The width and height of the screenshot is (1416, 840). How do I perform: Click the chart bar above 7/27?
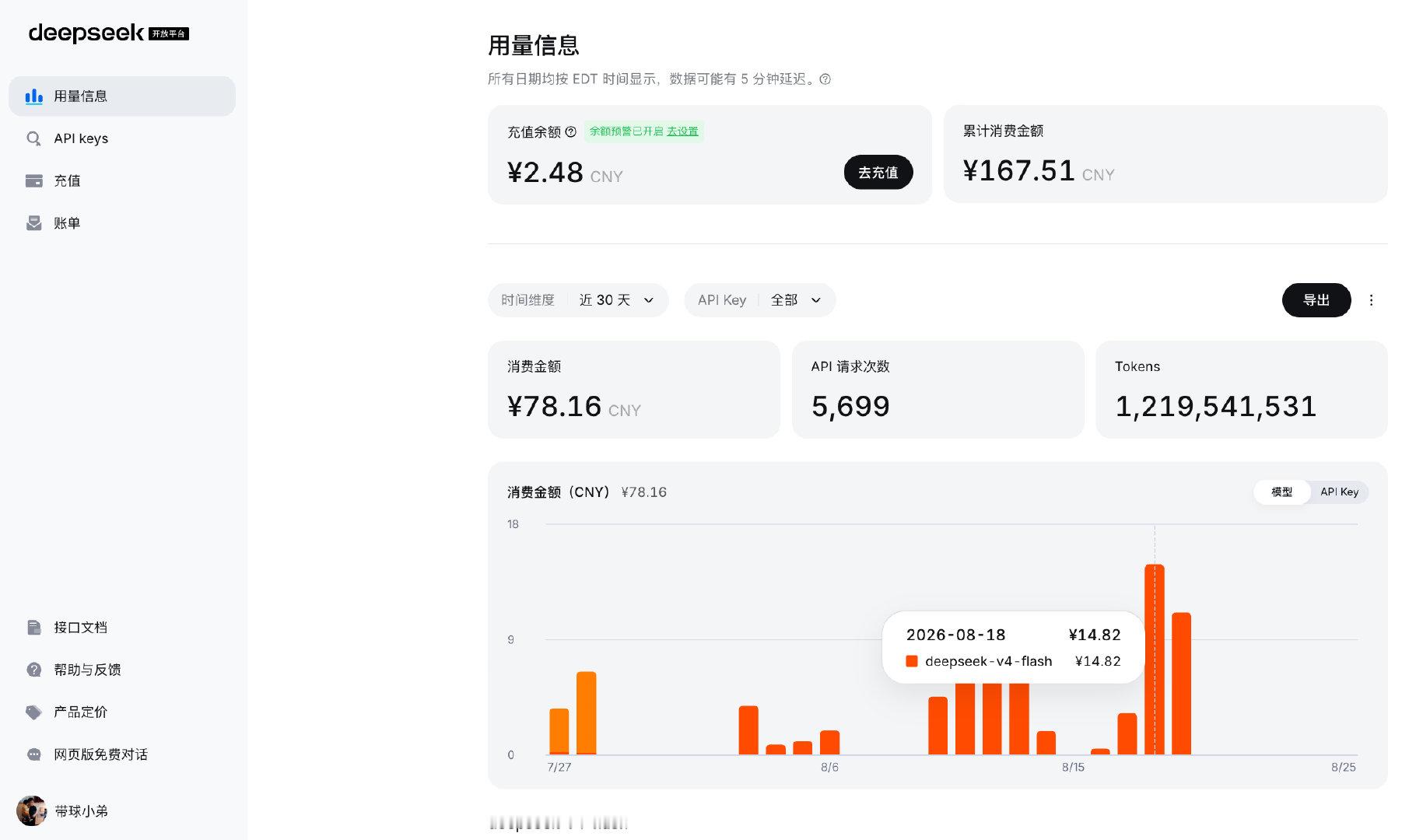[559, 731]
